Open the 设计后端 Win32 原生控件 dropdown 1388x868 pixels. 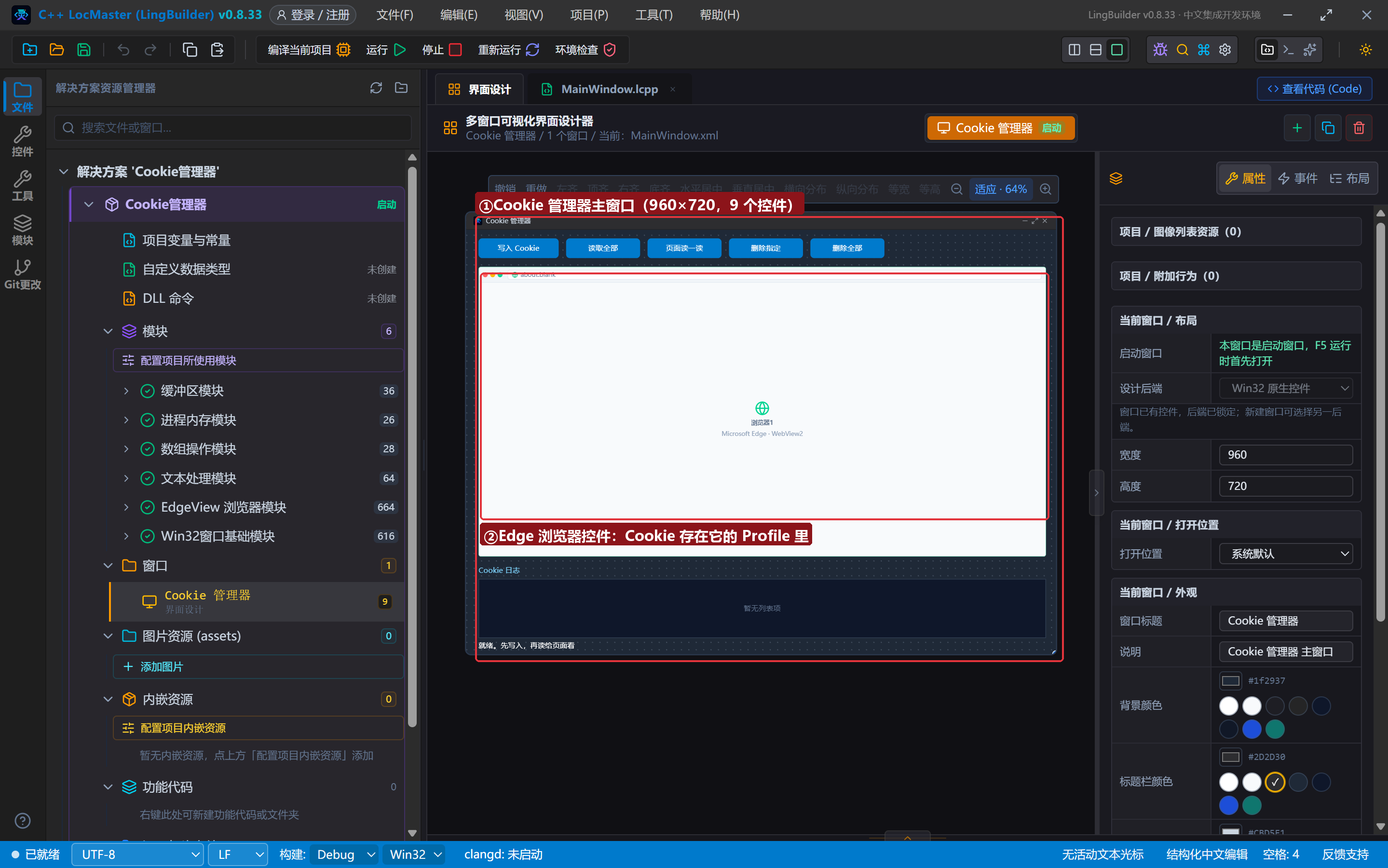point(1286,388)
